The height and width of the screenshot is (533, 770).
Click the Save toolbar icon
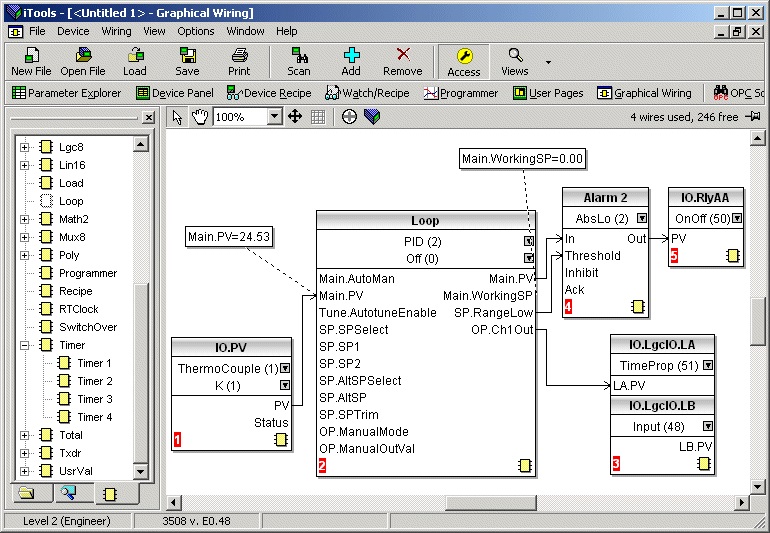(187, 62)
